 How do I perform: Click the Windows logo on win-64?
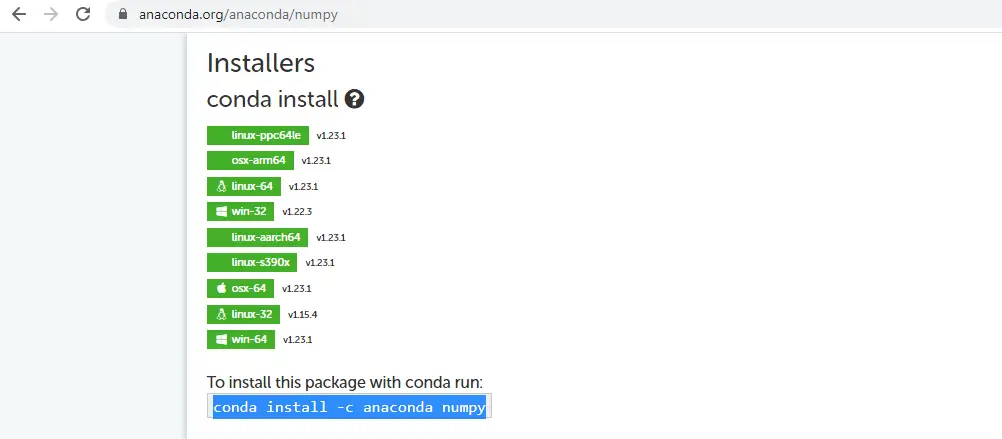pyautogui.click(x=222, y=339)
